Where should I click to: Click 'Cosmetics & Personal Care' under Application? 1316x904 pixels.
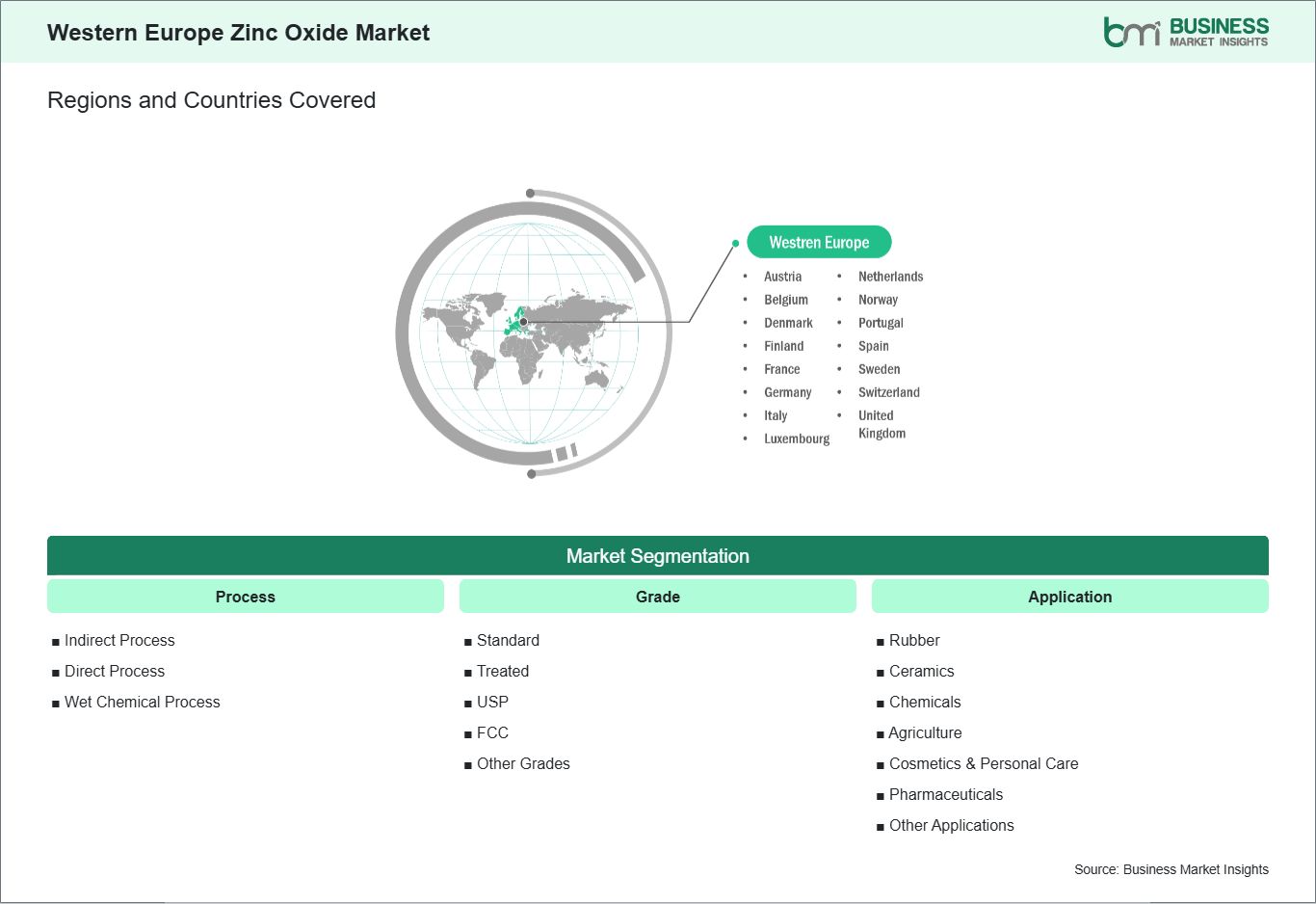click(x=984, y=763)
